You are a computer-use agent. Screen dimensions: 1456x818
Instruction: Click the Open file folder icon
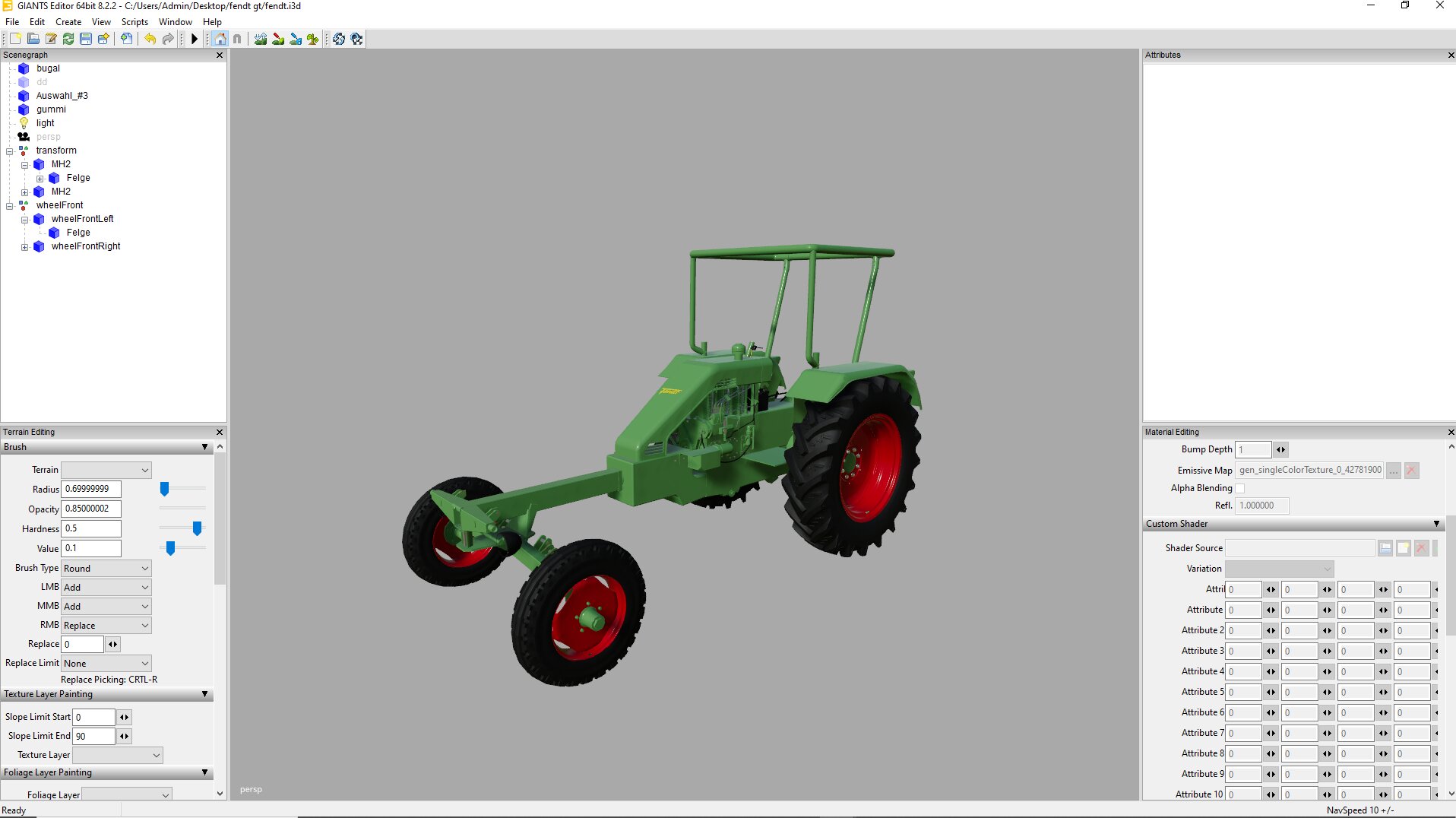pos(33,39)
